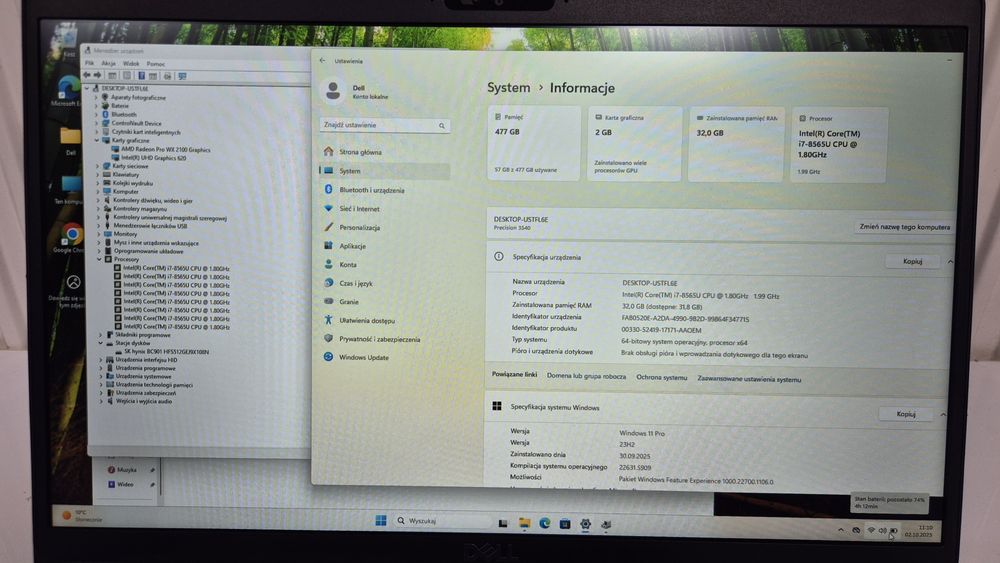This screenshot has width=1000, height=563.
Task: Expand the Bluetooth node in Device Manager
Action: coord(96,114)
